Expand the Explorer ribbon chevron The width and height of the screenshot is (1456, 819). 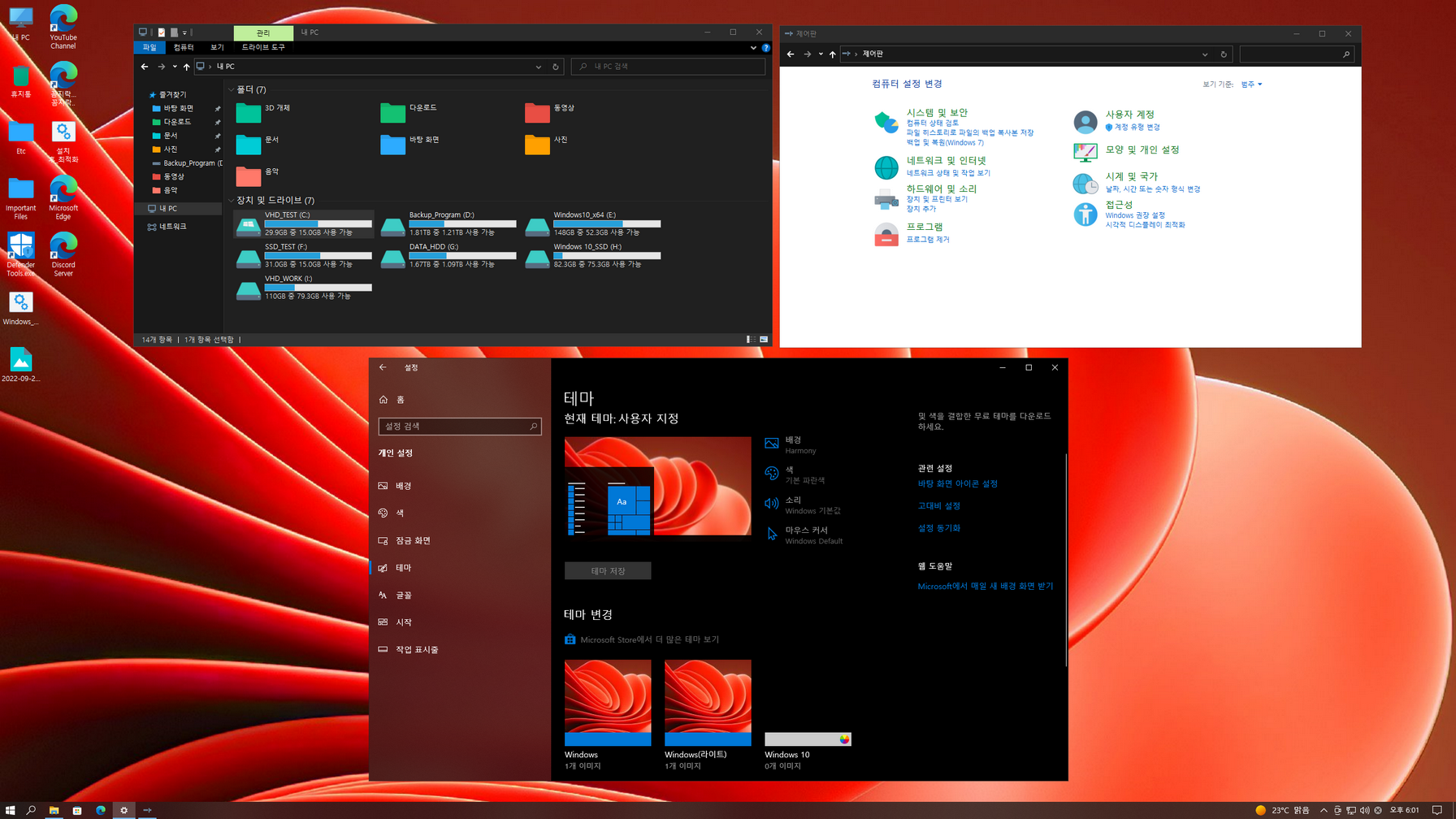click(753, 48)
